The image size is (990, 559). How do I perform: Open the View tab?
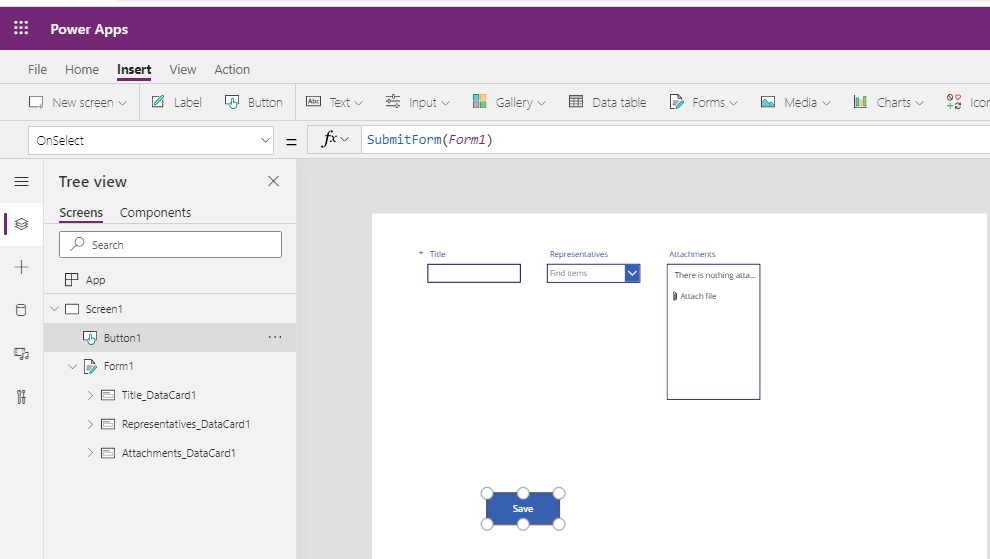[x=182, y=69]
